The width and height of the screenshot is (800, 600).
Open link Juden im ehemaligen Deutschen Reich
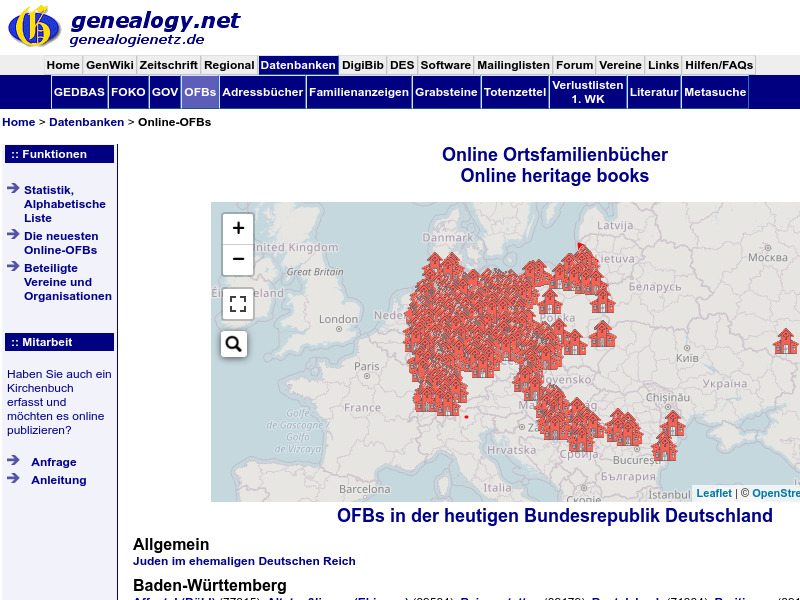[244, 561]
